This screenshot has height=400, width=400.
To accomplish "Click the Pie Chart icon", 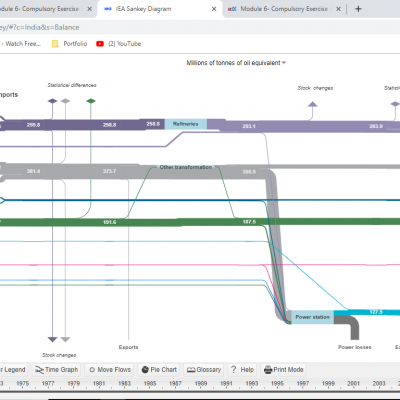I will point(145,370).
